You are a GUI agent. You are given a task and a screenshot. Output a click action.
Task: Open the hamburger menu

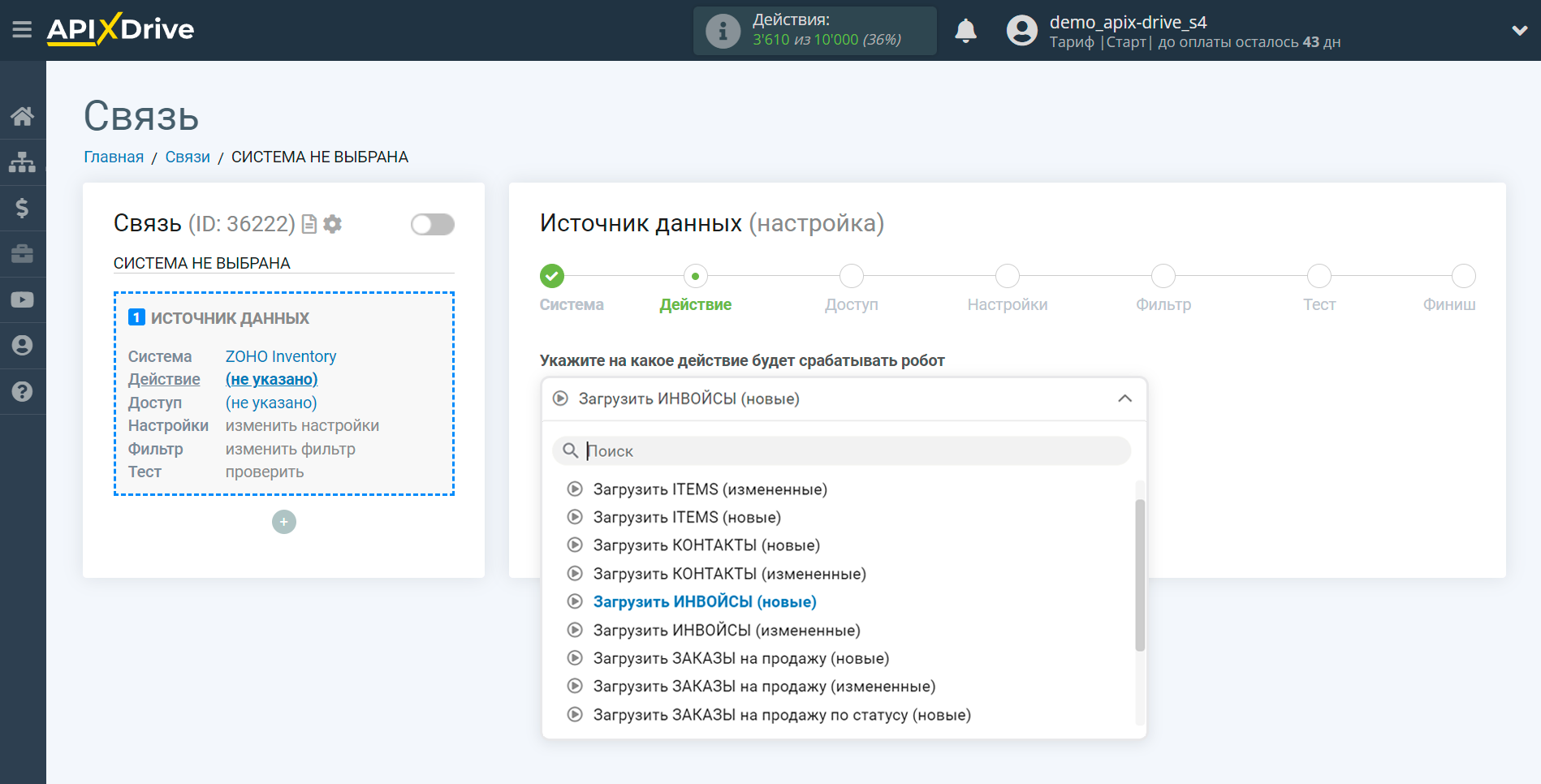[x=22, y=30]
